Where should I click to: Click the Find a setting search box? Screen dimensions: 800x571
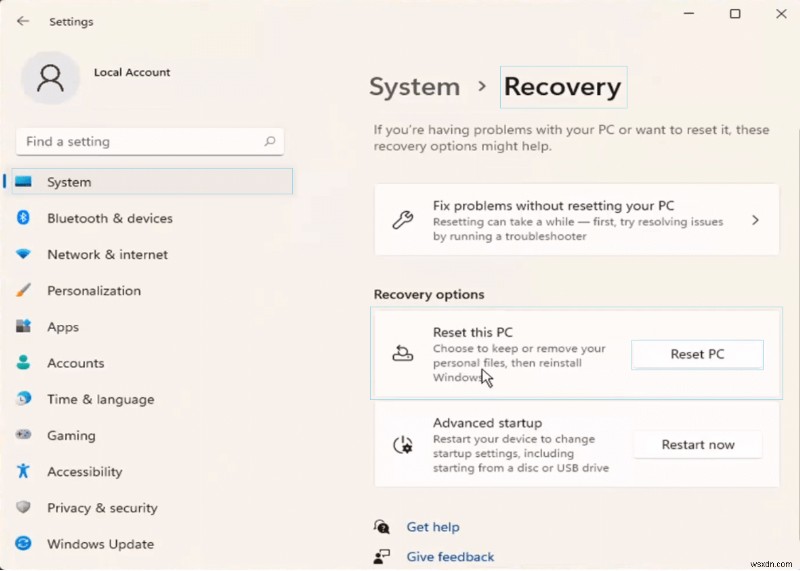tap(149, 141)
